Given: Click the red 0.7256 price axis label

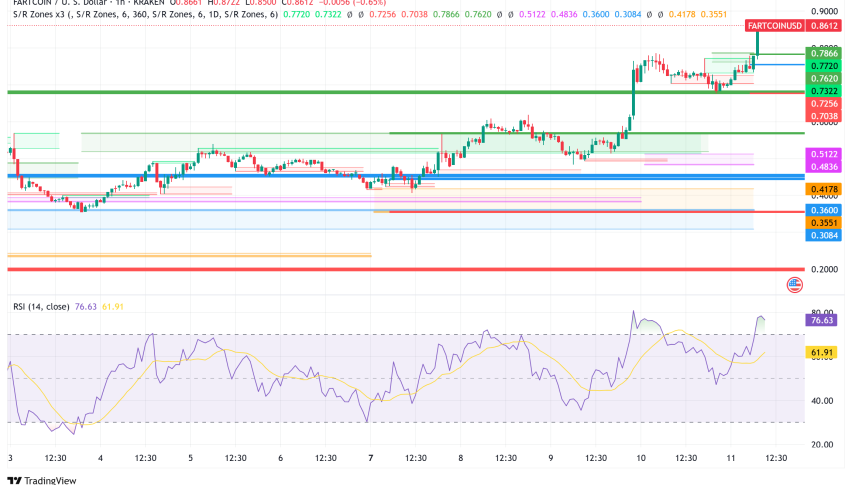Looking at the screenshot, I should coord(824,103).
